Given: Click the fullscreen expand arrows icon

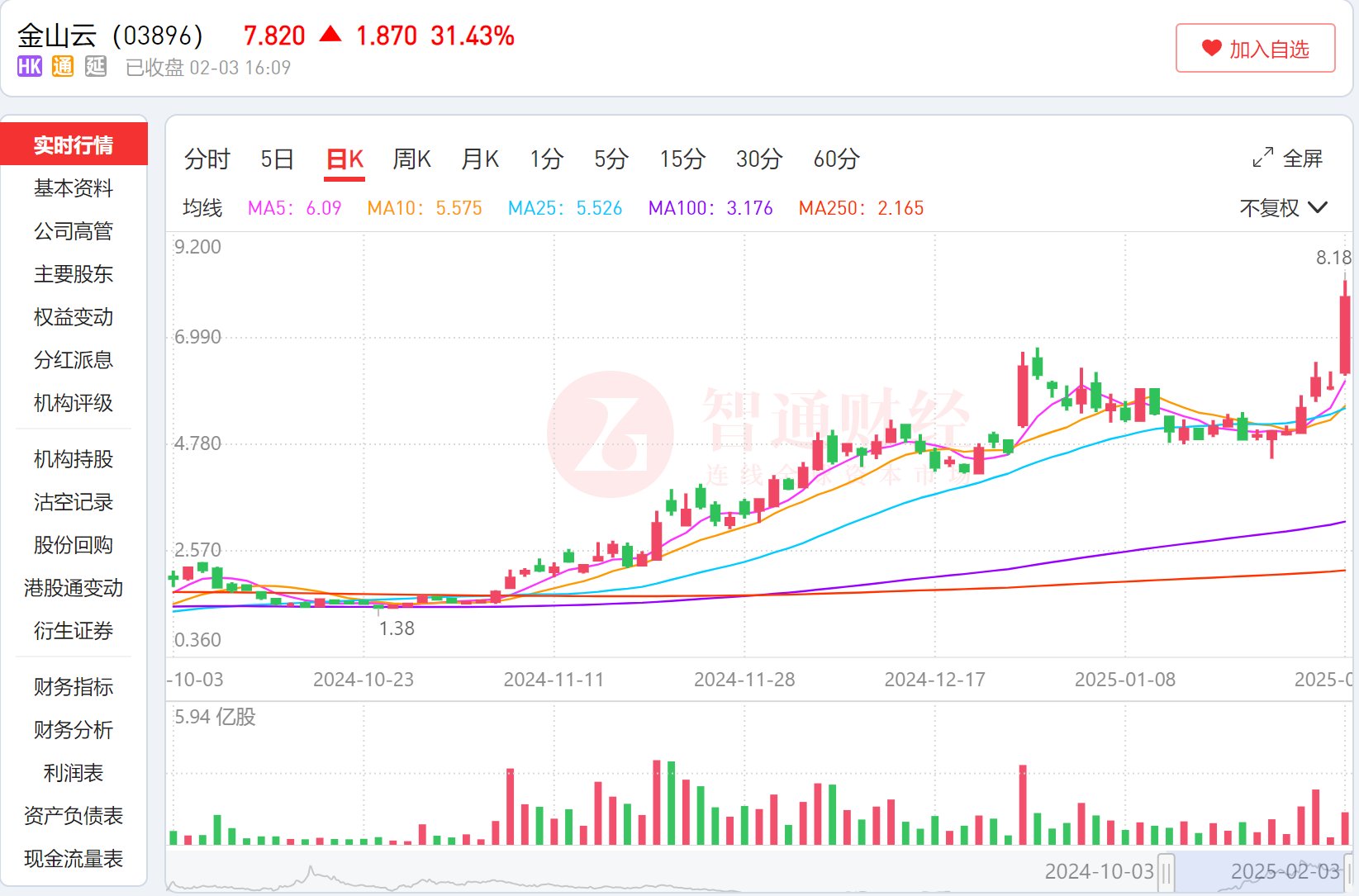Looking at the screenshot, I should 1262,158.
